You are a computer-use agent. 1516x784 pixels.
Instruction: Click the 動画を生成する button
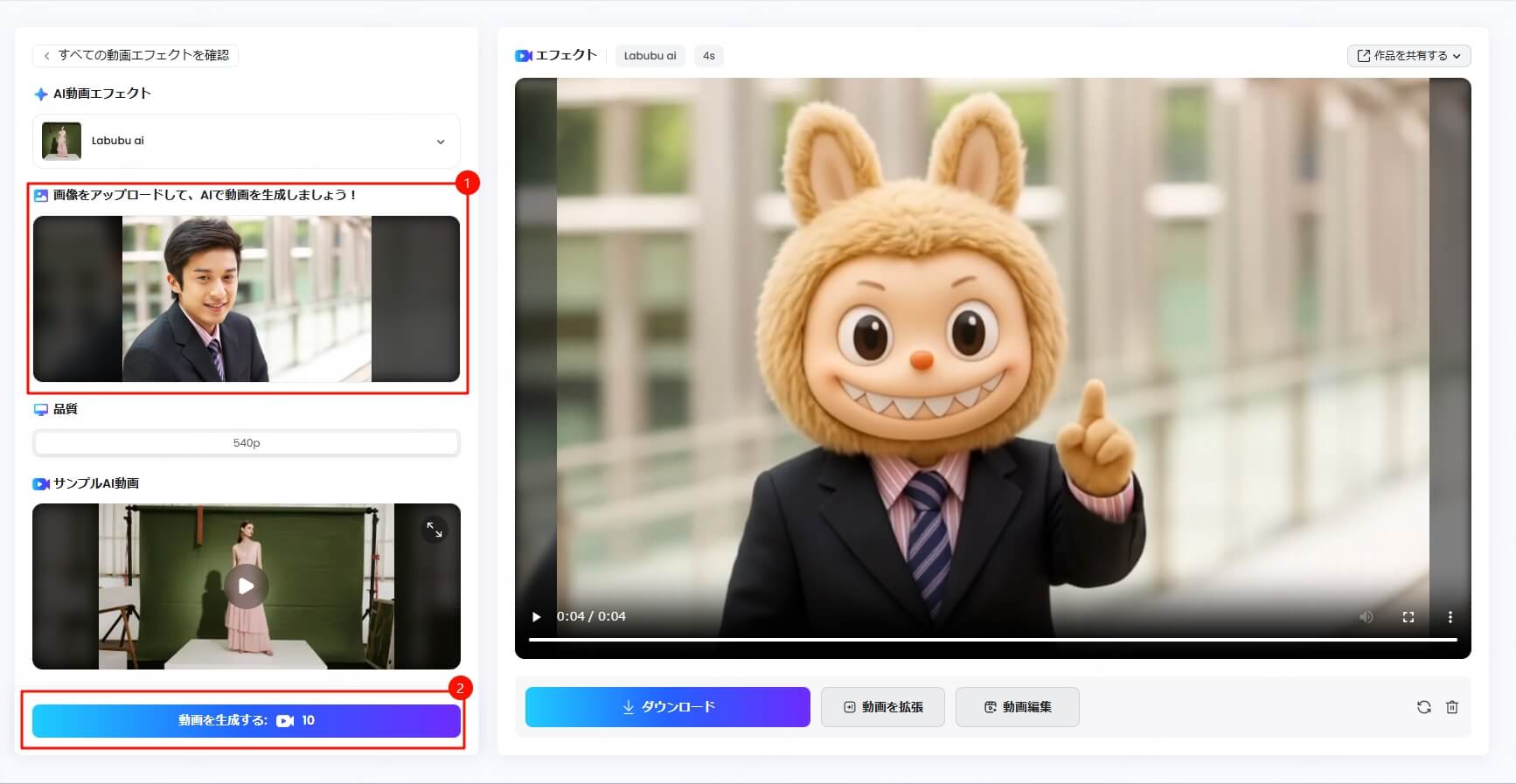coord(247,721)
